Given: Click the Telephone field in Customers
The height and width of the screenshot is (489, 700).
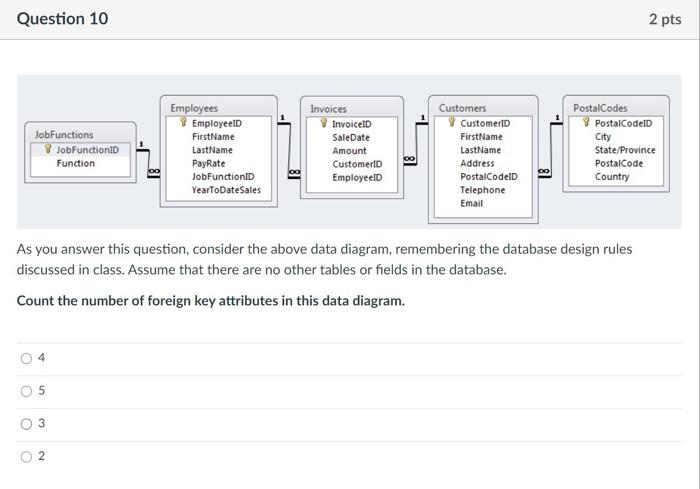Looking at the screenshot, I should [x=483, y=190].
